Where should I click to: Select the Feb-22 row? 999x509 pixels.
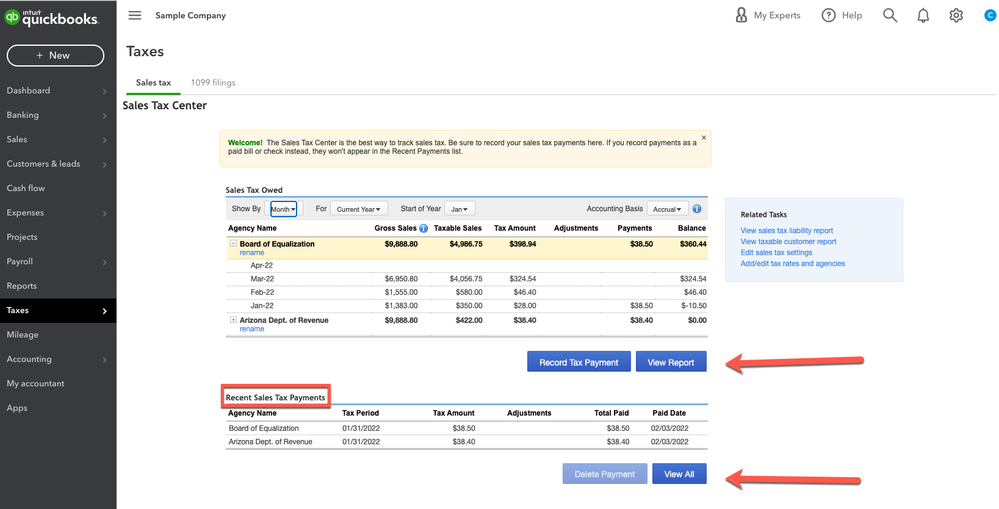pyautogui.click(x=467, y=292)
